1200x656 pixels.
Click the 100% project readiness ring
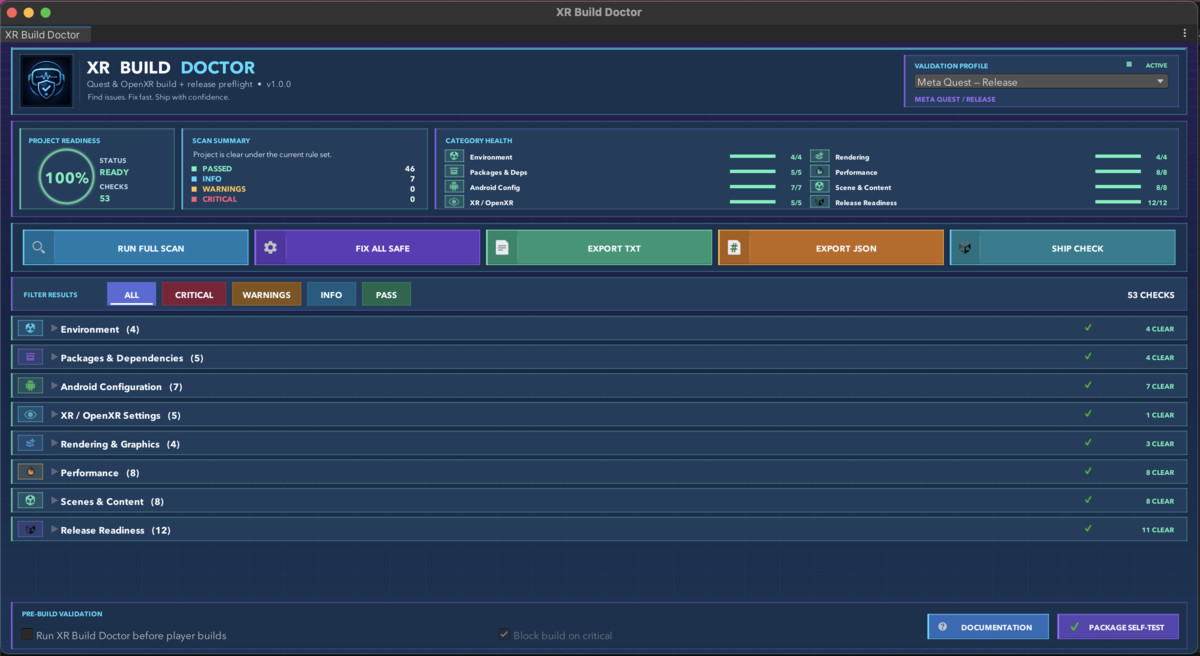66,178
